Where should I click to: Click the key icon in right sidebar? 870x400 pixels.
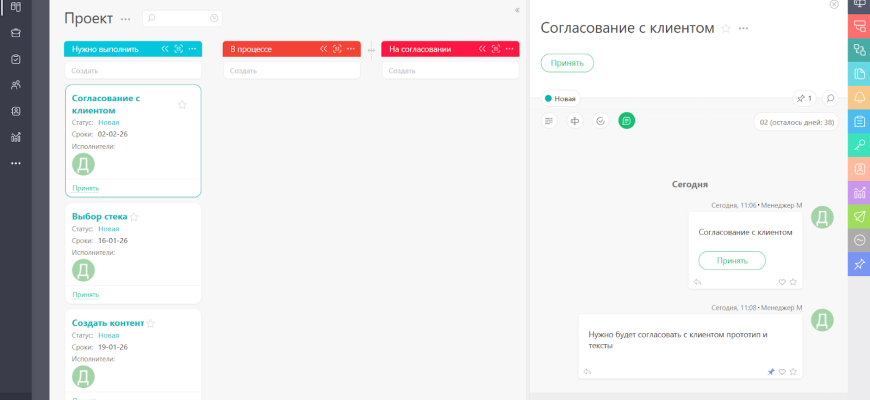point(859,145)
